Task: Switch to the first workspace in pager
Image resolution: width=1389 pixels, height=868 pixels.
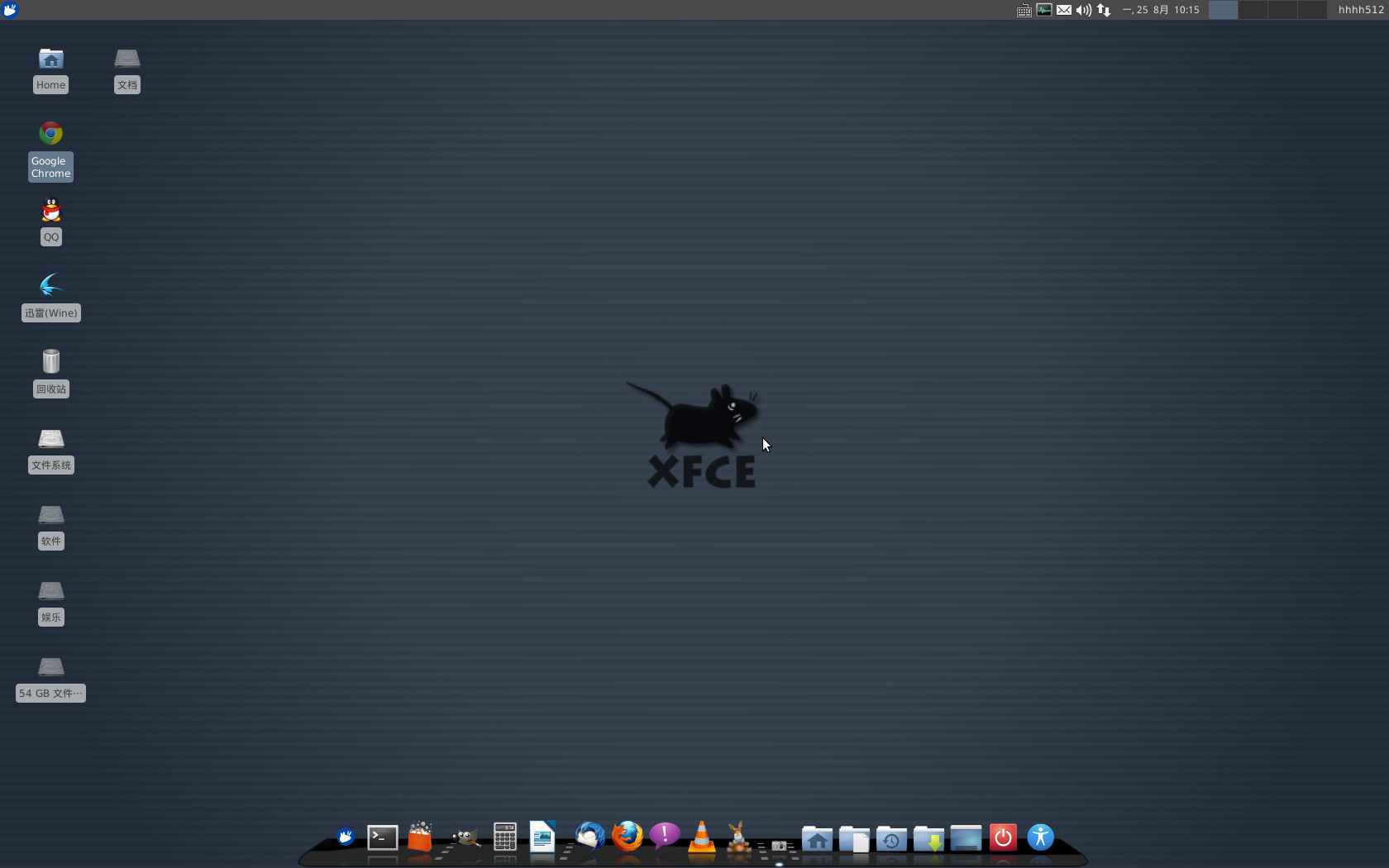Action: coord(1223,10)
